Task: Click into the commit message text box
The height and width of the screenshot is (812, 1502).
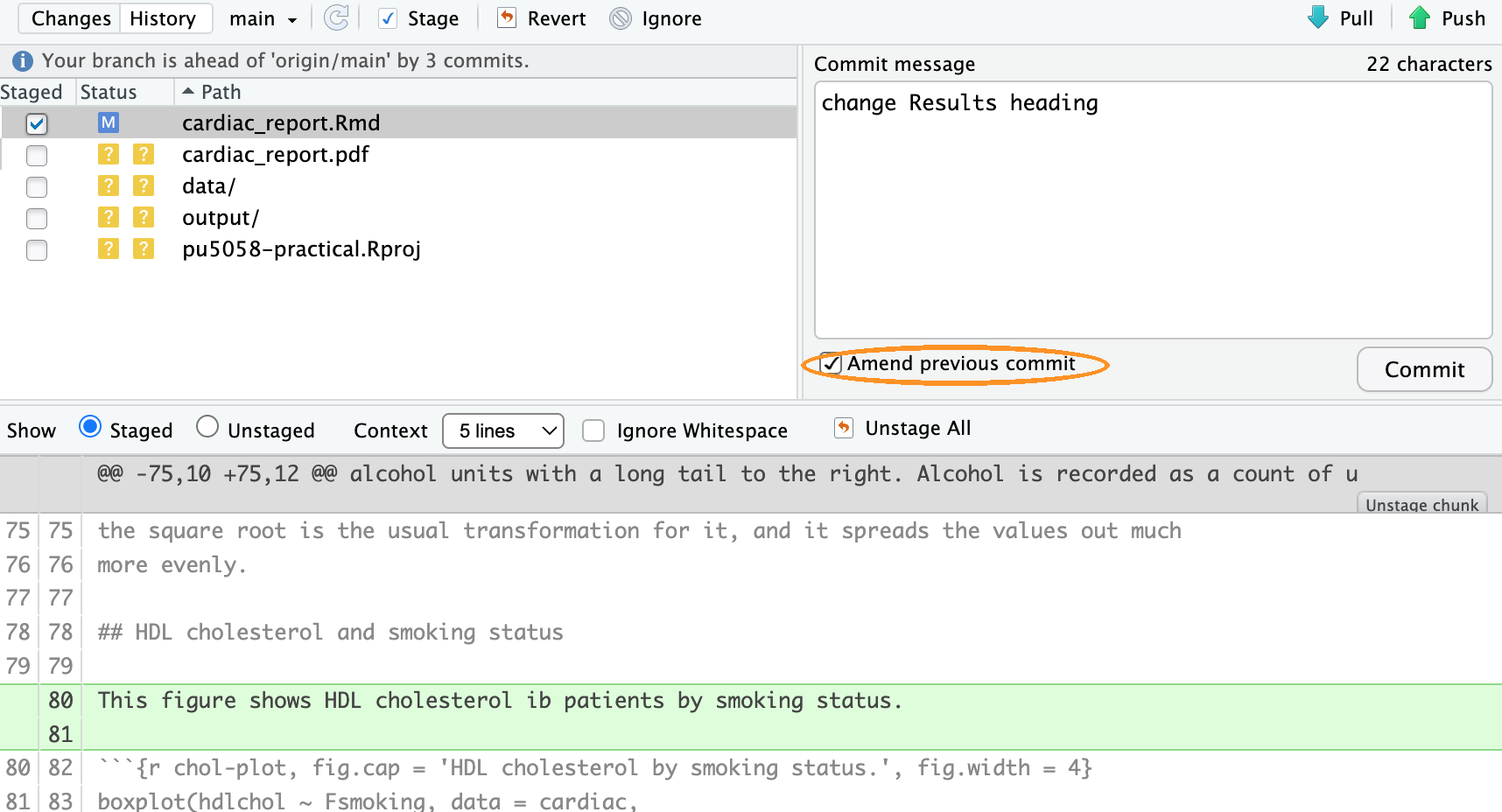Action: point(1153,210)
